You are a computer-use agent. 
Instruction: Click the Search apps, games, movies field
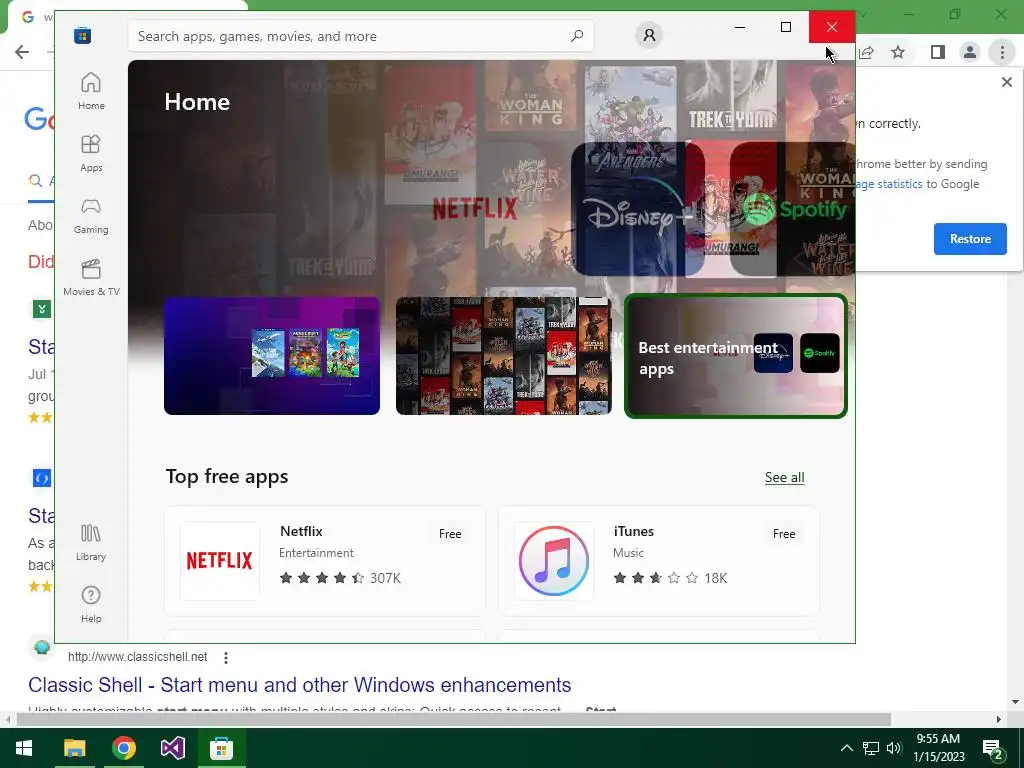point(360,36)
